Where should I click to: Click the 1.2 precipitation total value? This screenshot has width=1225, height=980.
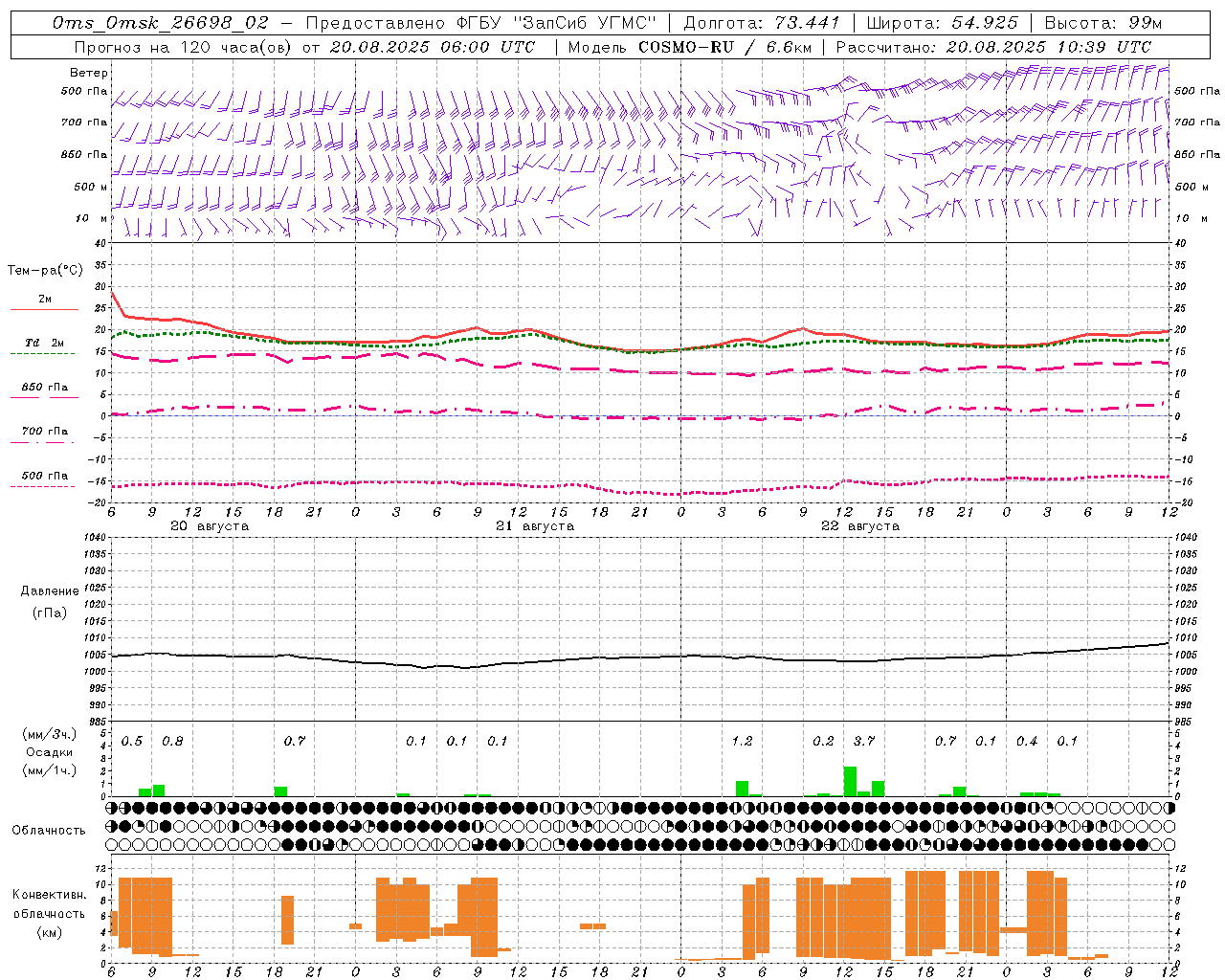point(742,741)
